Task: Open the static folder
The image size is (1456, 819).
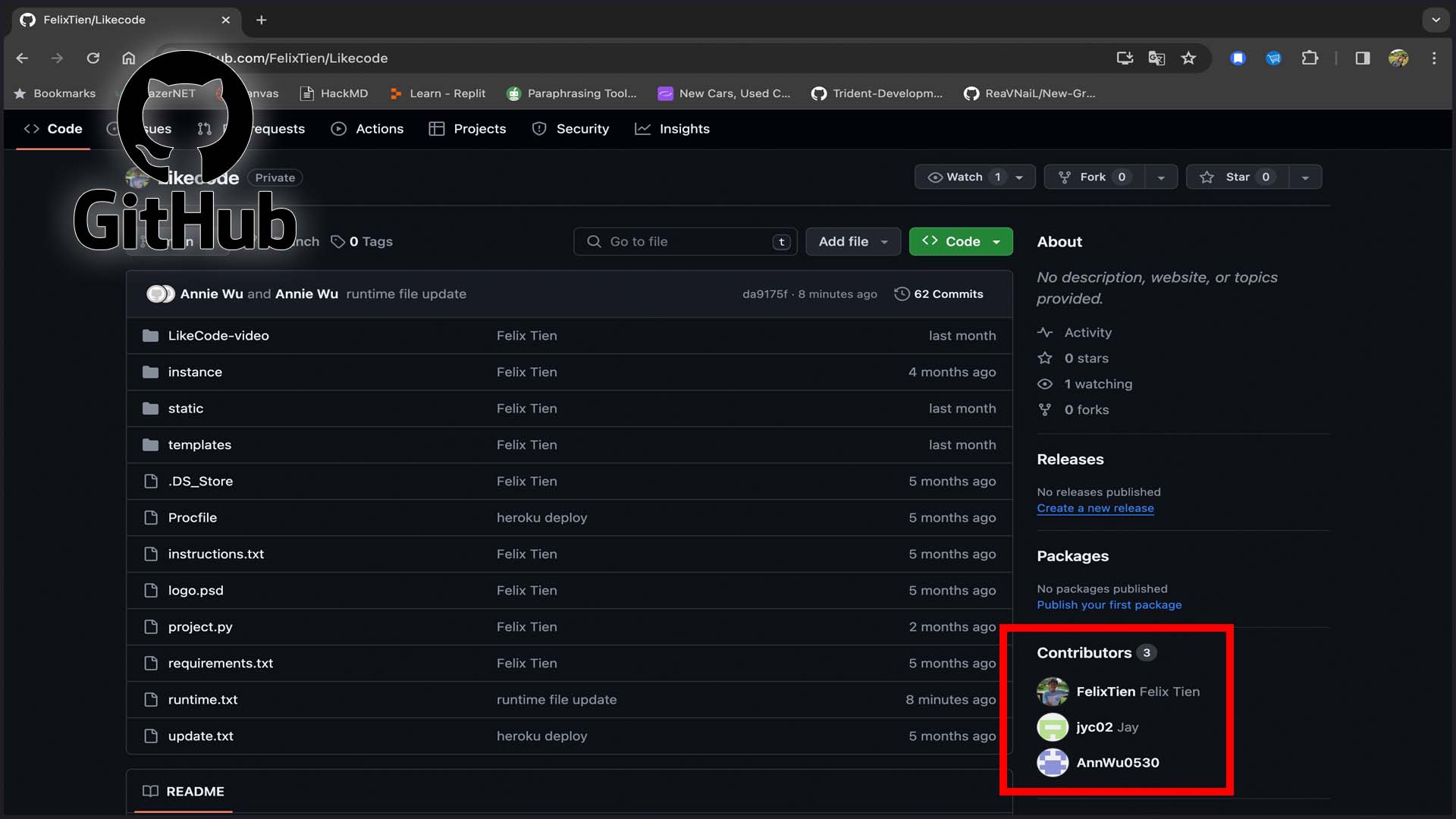Action: 186,409
